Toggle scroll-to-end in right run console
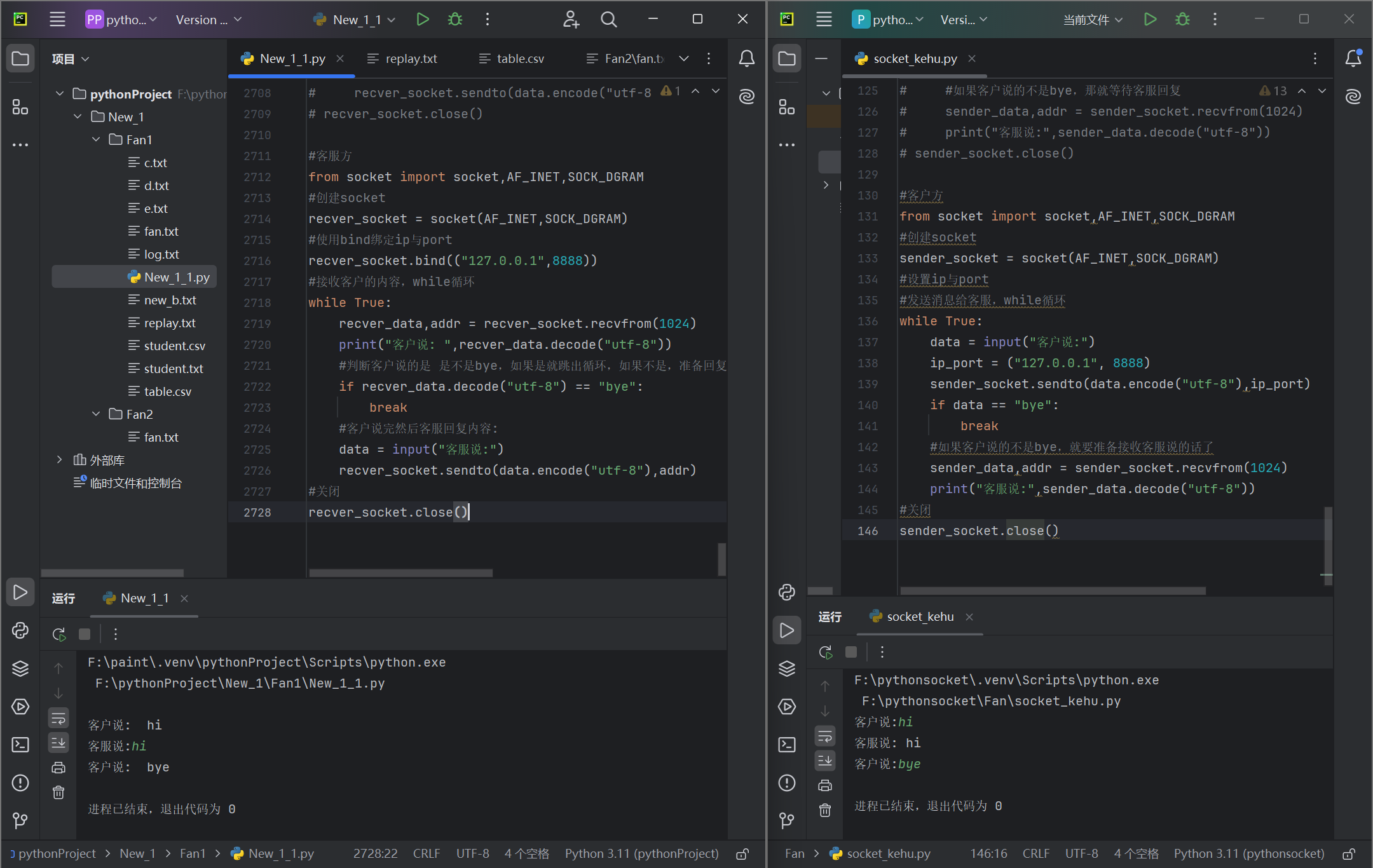Image resolution: width=1373 pixels, height=868 pixels. 825,760
